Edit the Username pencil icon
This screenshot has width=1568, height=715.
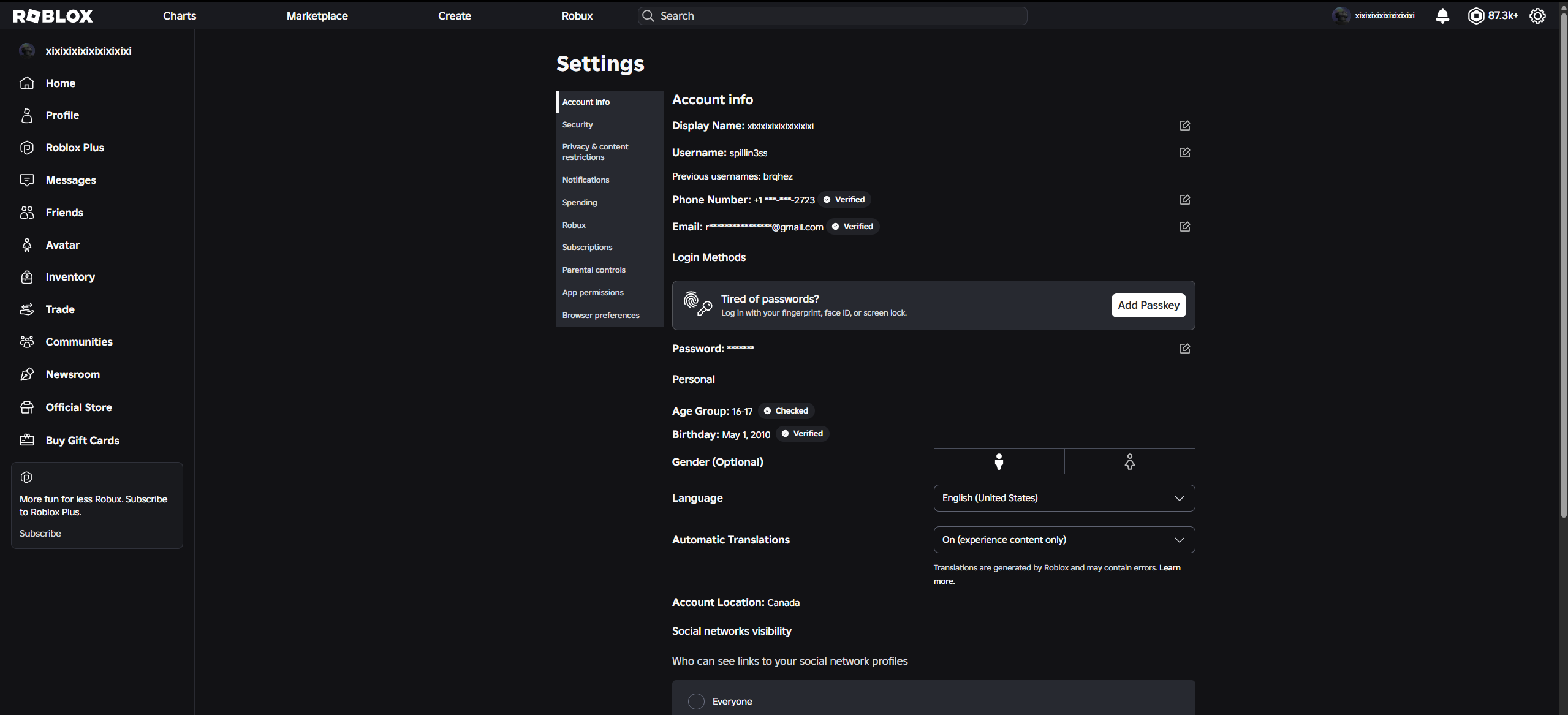(x=1184, y=153)
